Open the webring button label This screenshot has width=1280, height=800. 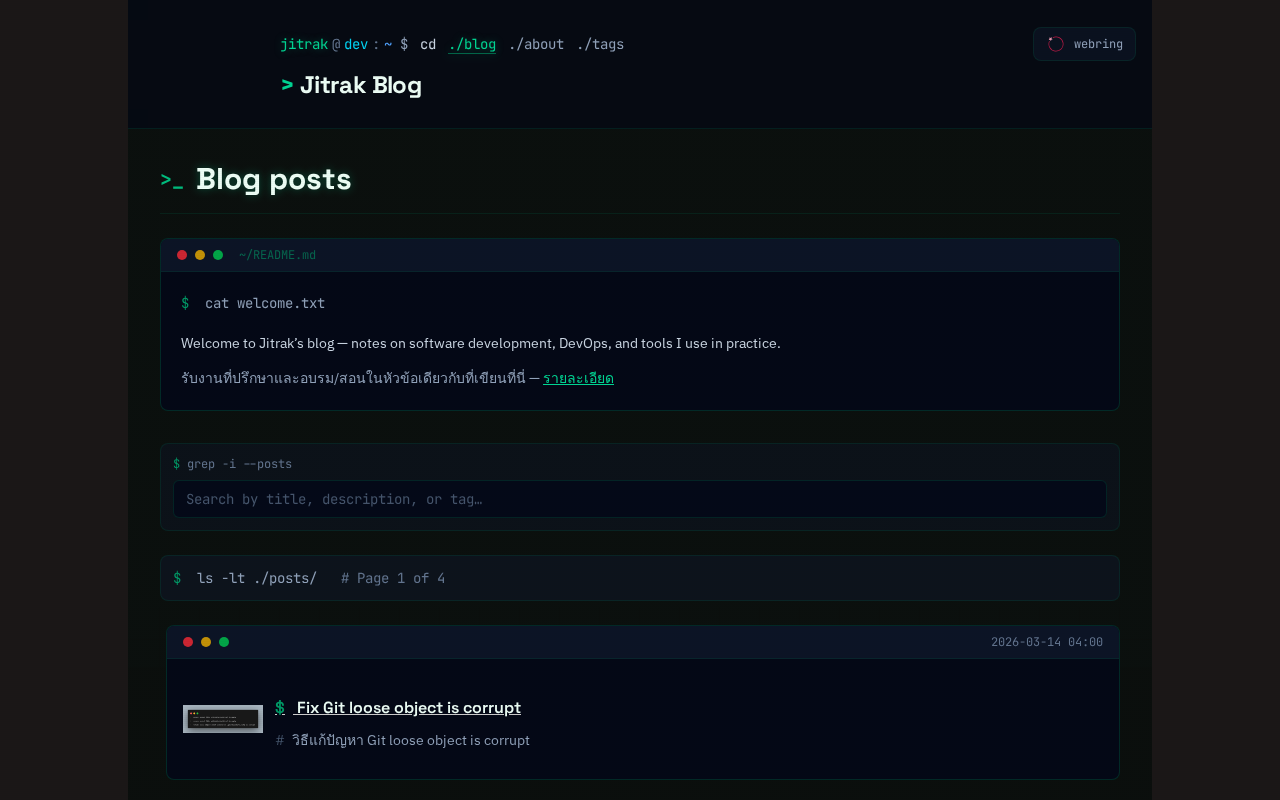click(1098, 44)
